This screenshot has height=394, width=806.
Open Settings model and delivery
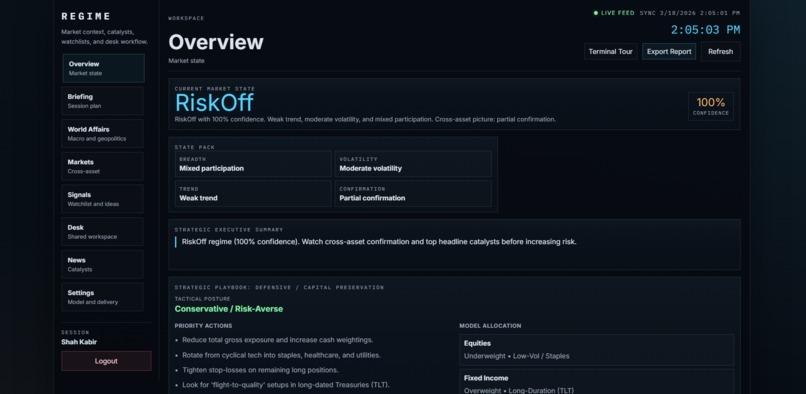coord(102,297)
